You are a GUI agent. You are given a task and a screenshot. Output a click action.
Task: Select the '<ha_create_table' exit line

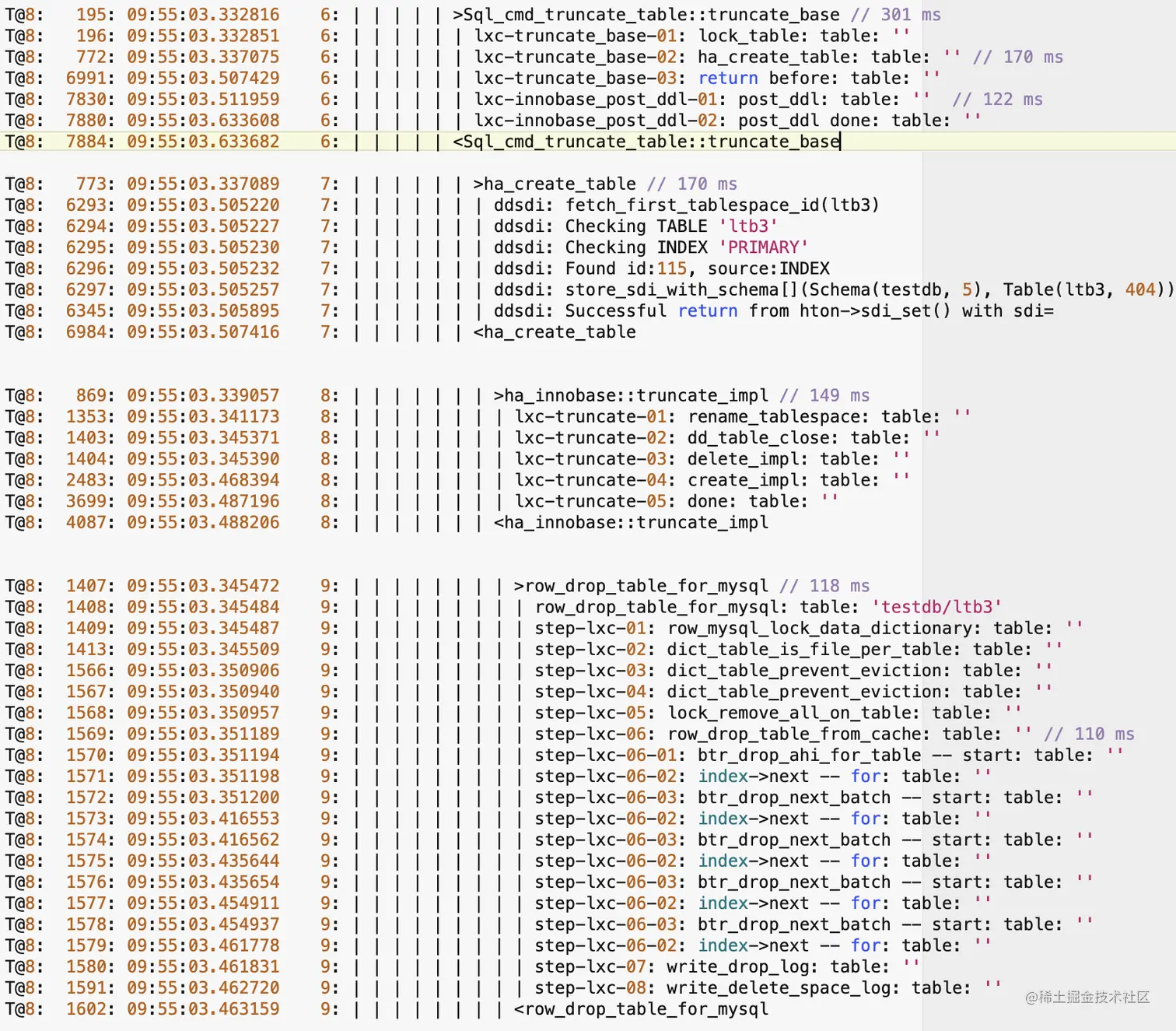point(320,331)
